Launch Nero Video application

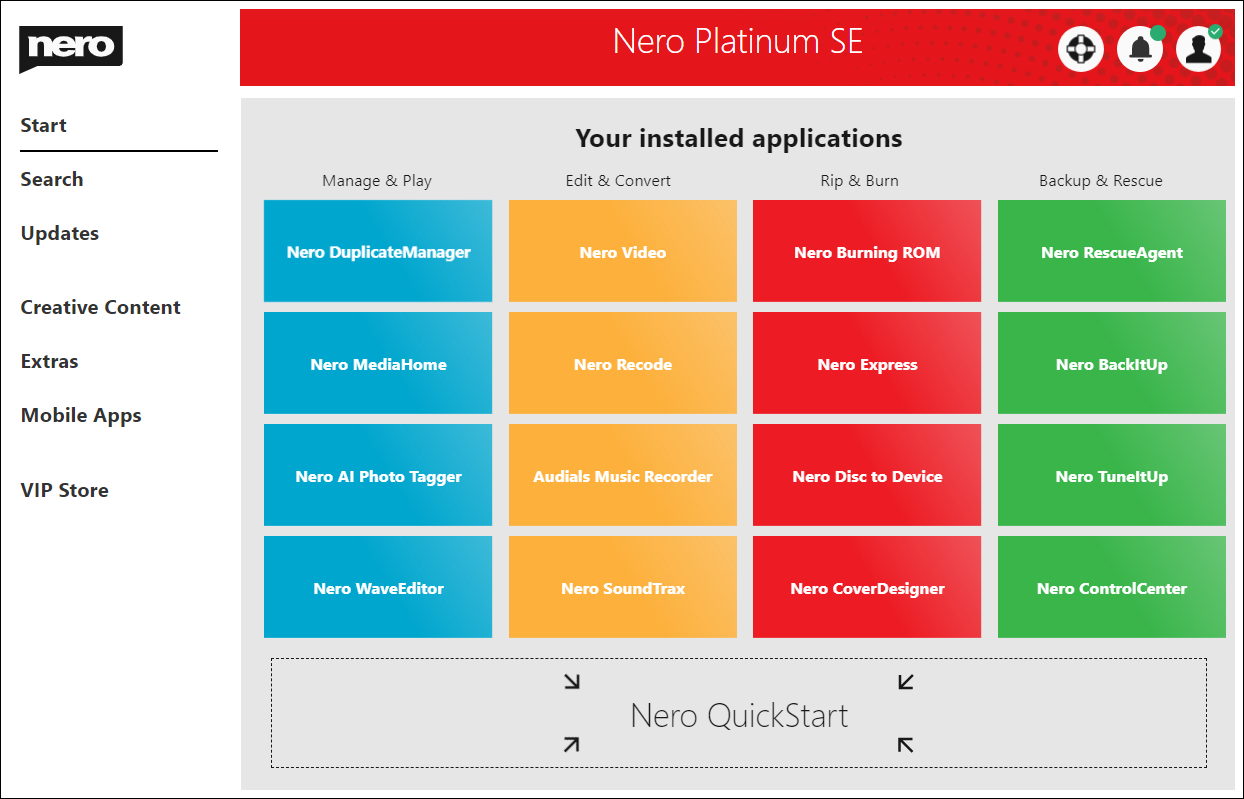(622, 252)
